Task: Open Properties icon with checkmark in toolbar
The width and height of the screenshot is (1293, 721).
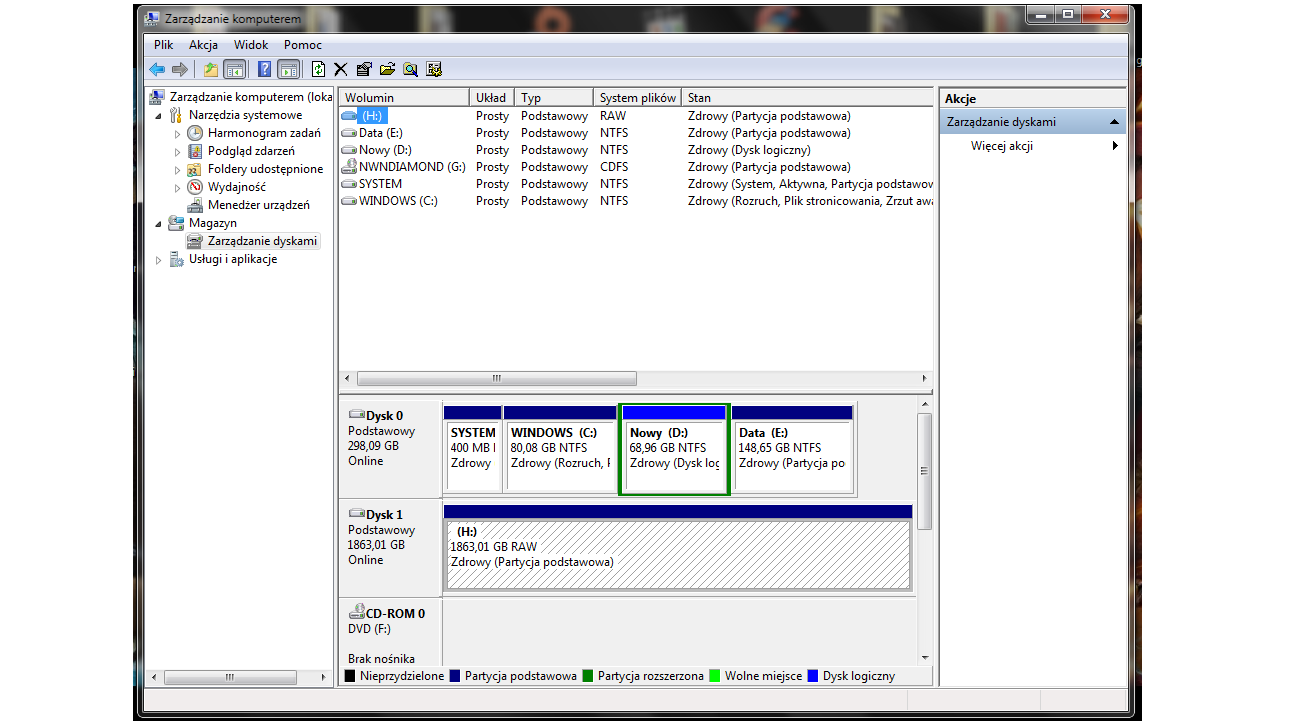Action: [364, 69]
